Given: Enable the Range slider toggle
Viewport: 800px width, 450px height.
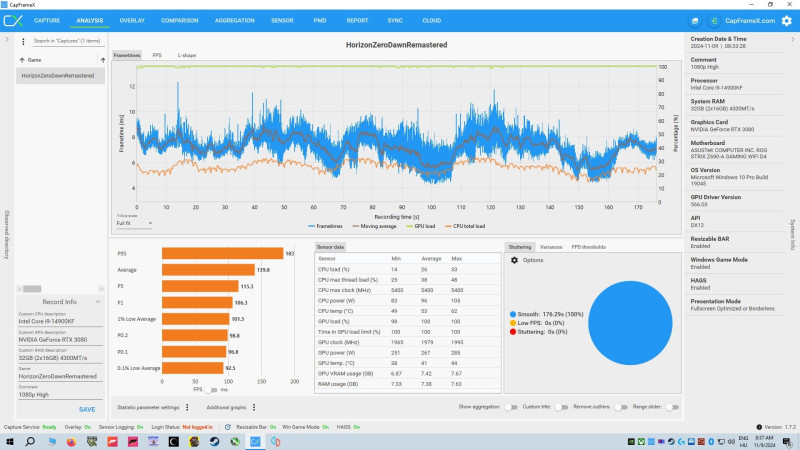Looking at the screenshot, I should (x=672, y=407).
